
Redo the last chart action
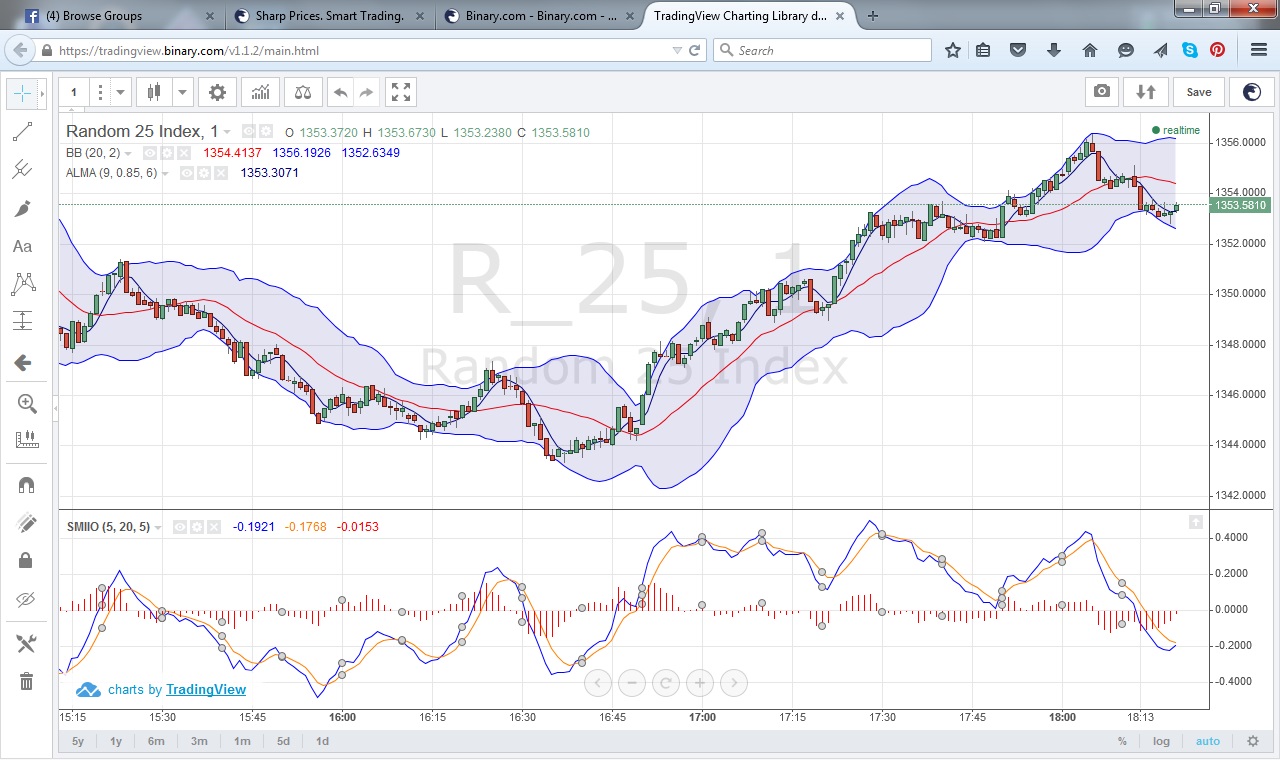pos(366,92)
